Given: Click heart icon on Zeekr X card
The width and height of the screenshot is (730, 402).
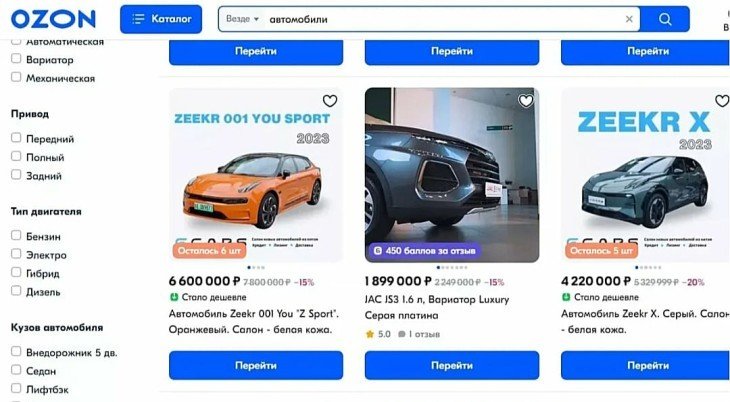Looking at the screenshot, I should (x=722, y=101).
